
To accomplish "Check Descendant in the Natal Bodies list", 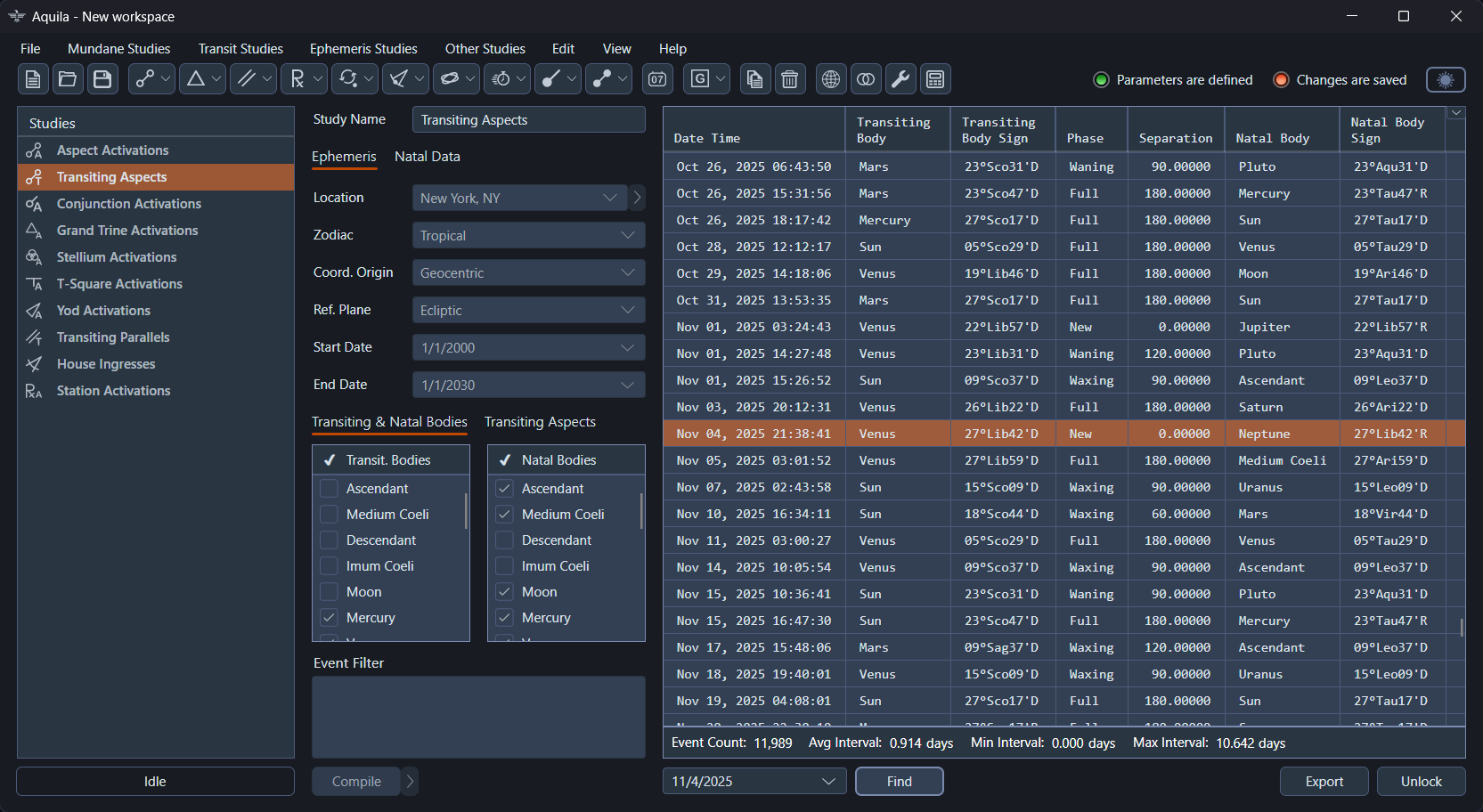I will tap(505, 540).
